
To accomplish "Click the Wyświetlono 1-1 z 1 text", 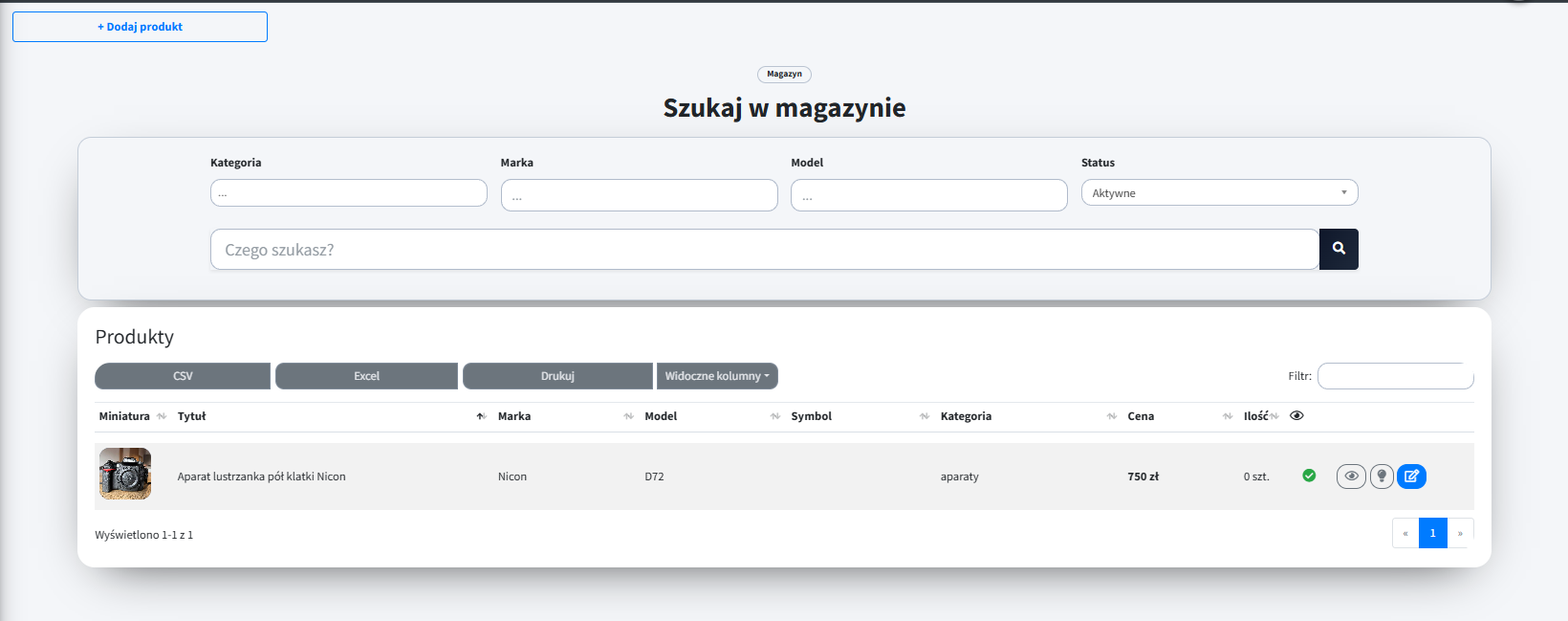I will (x=143, y=535).
